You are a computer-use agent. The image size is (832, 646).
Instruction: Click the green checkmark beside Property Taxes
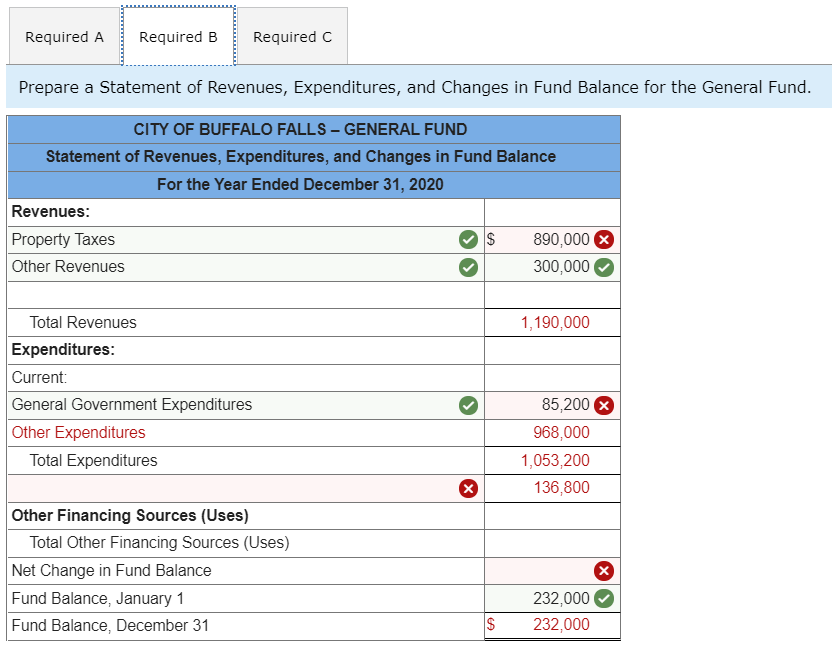click(x=467, y=239)
